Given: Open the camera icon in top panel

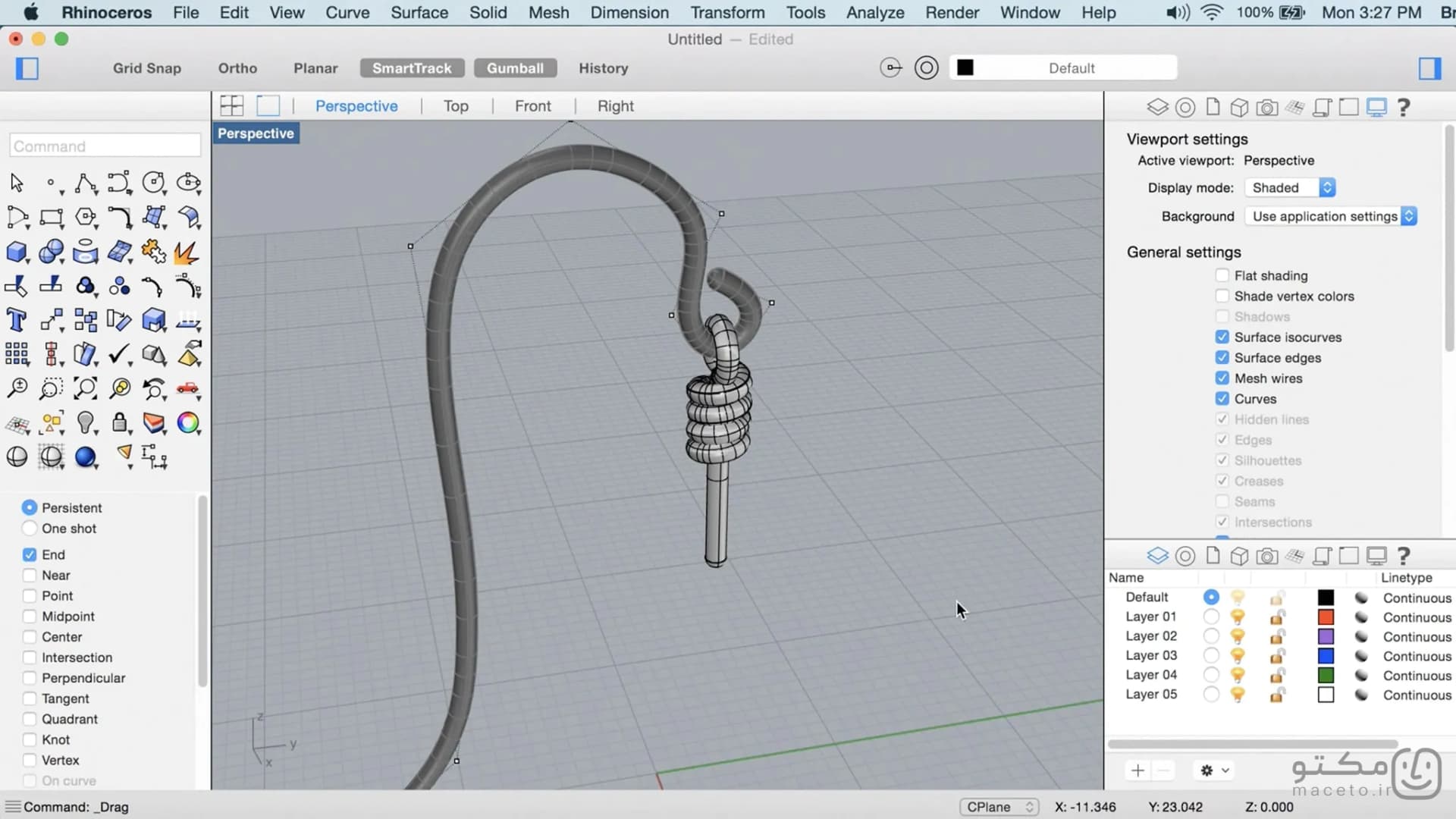Looking at the screenshot, I should point(1266,108).
